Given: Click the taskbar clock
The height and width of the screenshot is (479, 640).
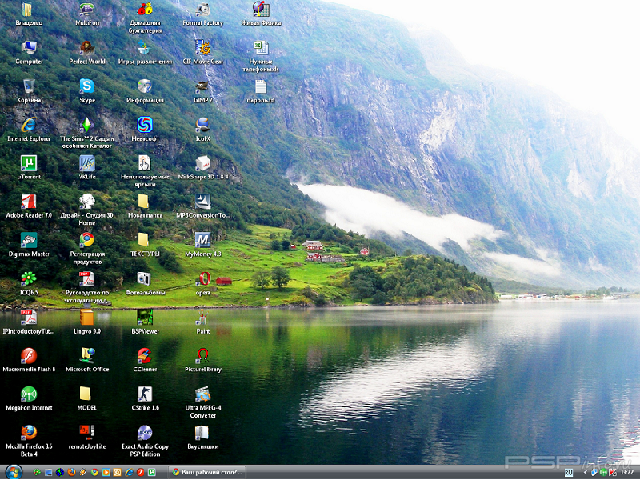Looking at the screenshot, I should (627, 471).
